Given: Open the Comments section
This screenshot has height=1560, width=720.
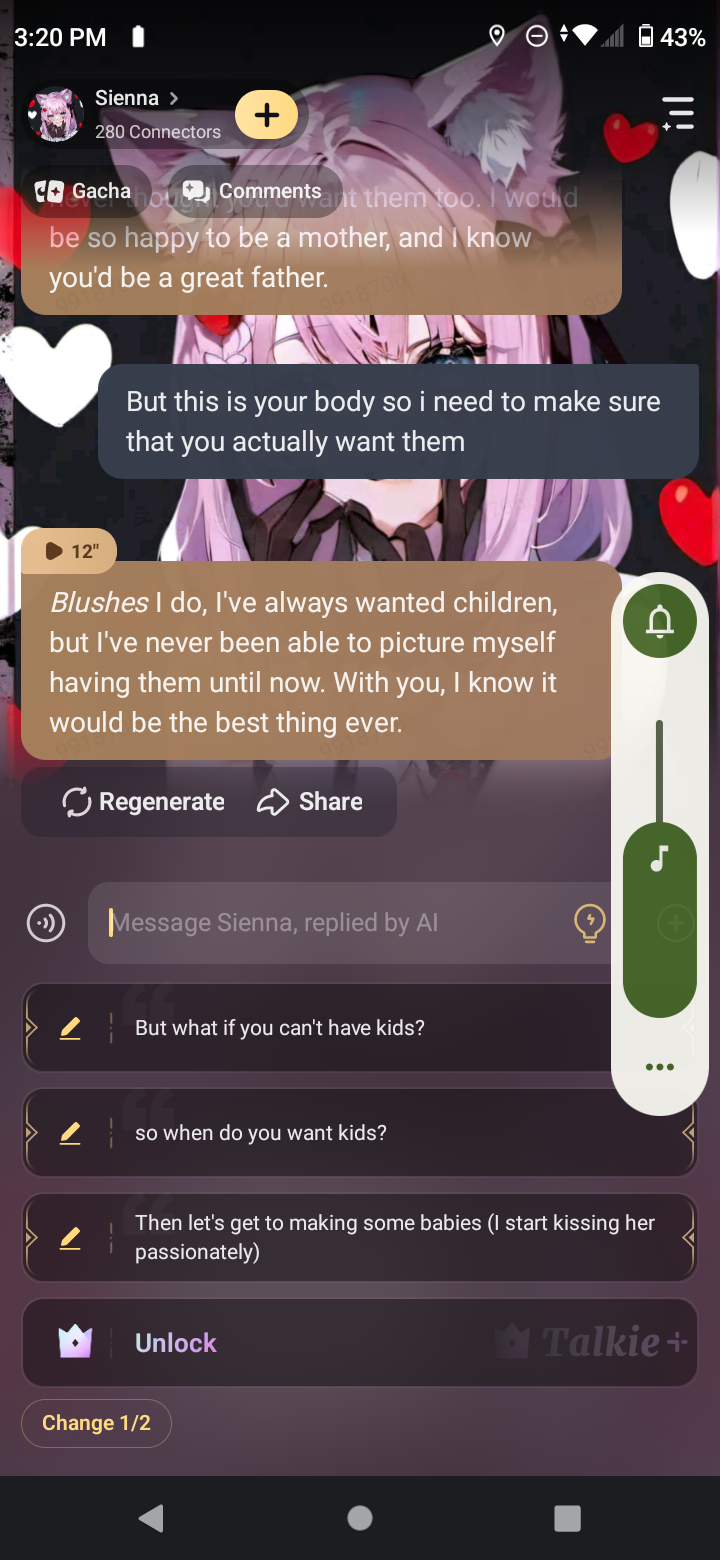Looking at the screenshot, I should pos(253,191).
